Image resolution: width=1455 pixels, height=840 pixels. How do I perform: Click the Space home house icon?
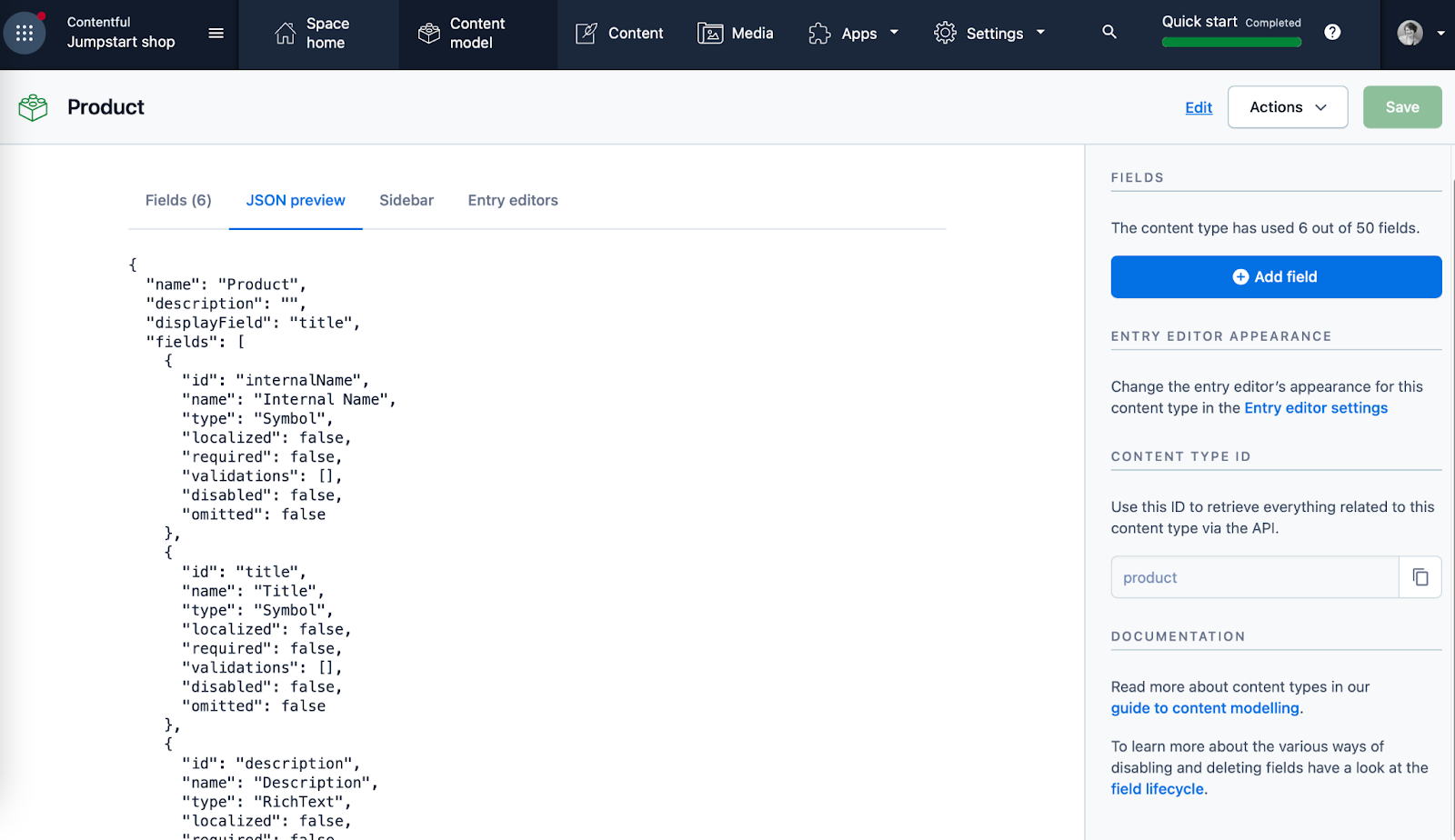283,33
